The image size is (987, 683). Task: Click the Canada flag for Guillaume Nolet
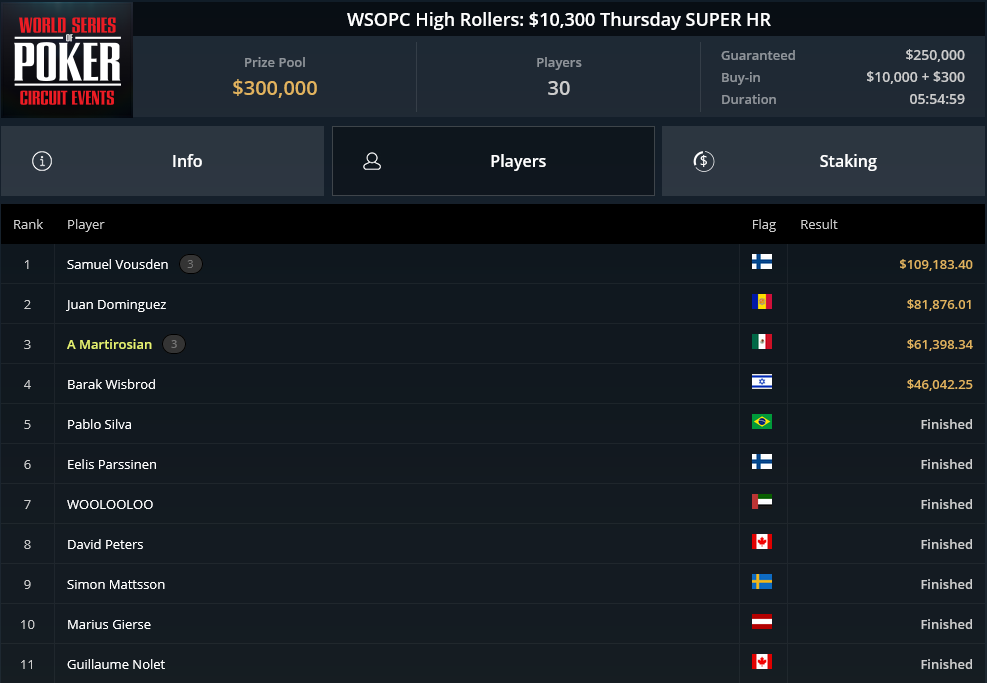[762, 662]
